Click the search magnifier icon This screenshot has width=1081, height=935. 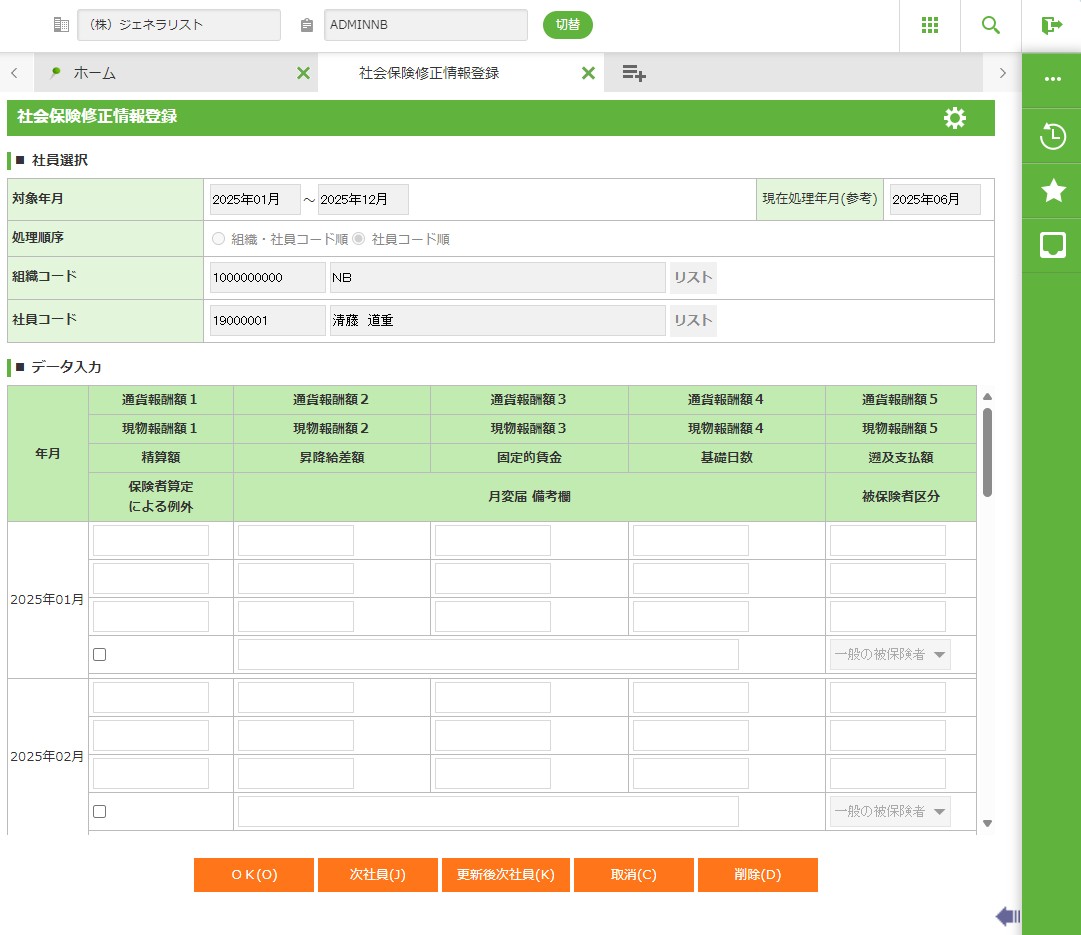click(990, 25)
